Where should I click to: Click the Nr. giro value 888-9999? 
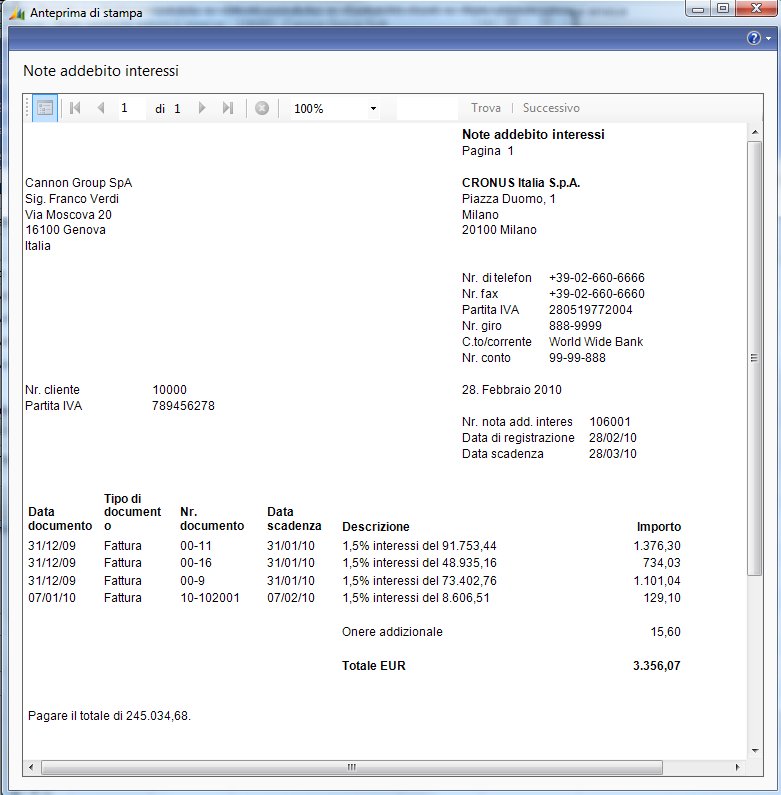(x=575, y=326)
